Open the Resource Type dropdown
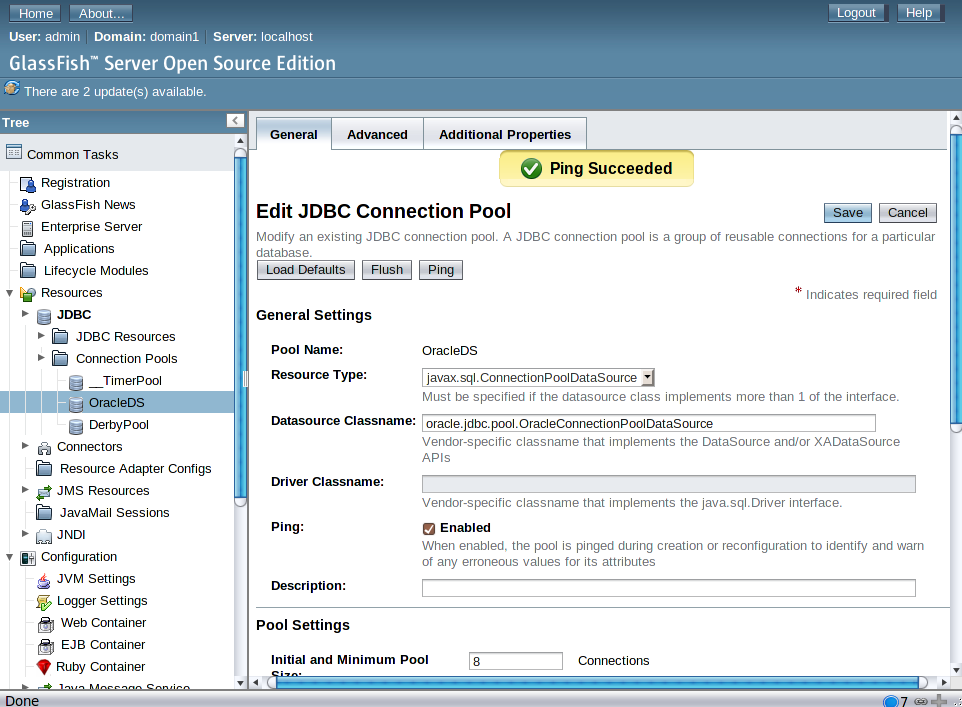962x707 pixels. (x=648, y=377)
